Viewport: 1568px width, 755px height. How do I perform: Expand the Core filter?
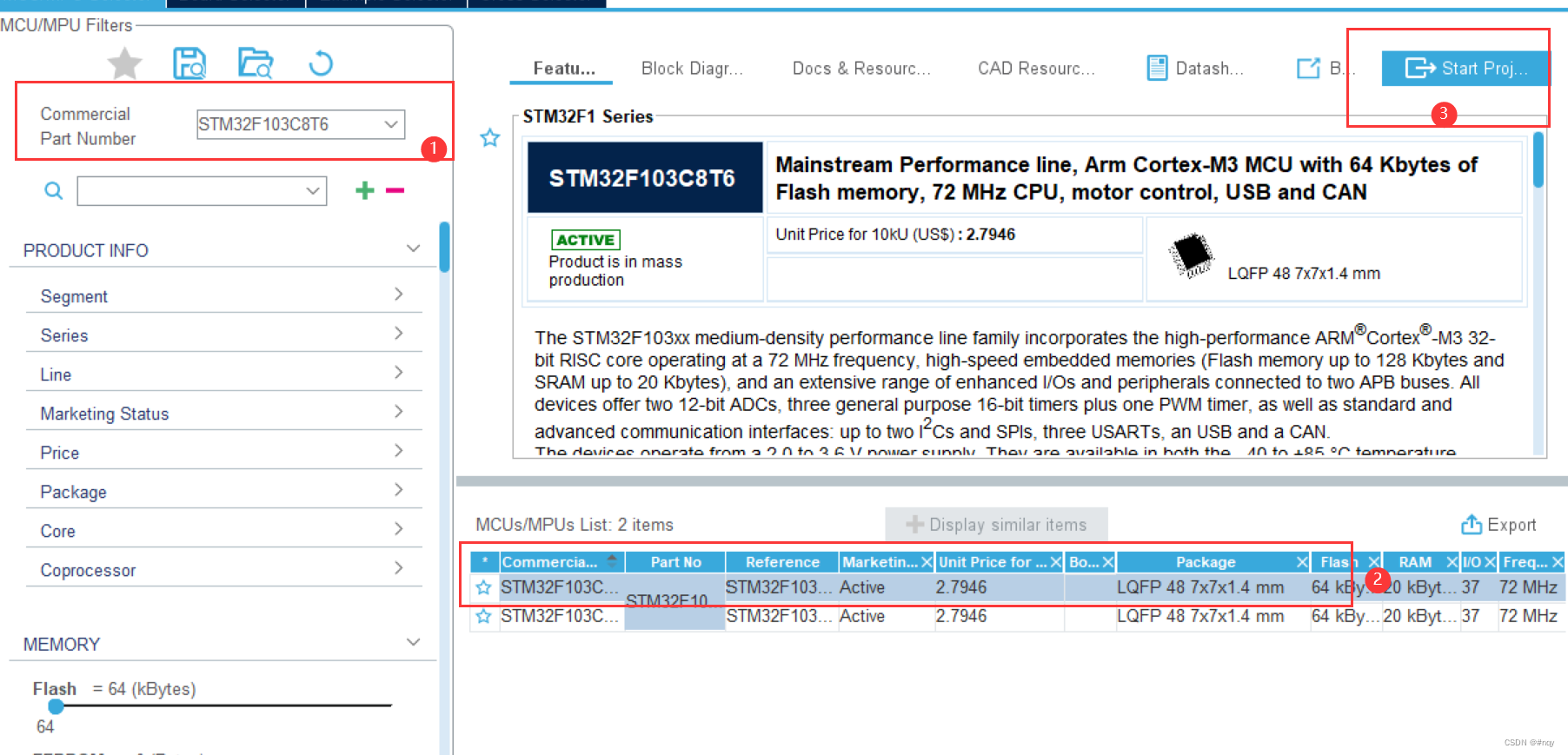pos(399,529)
